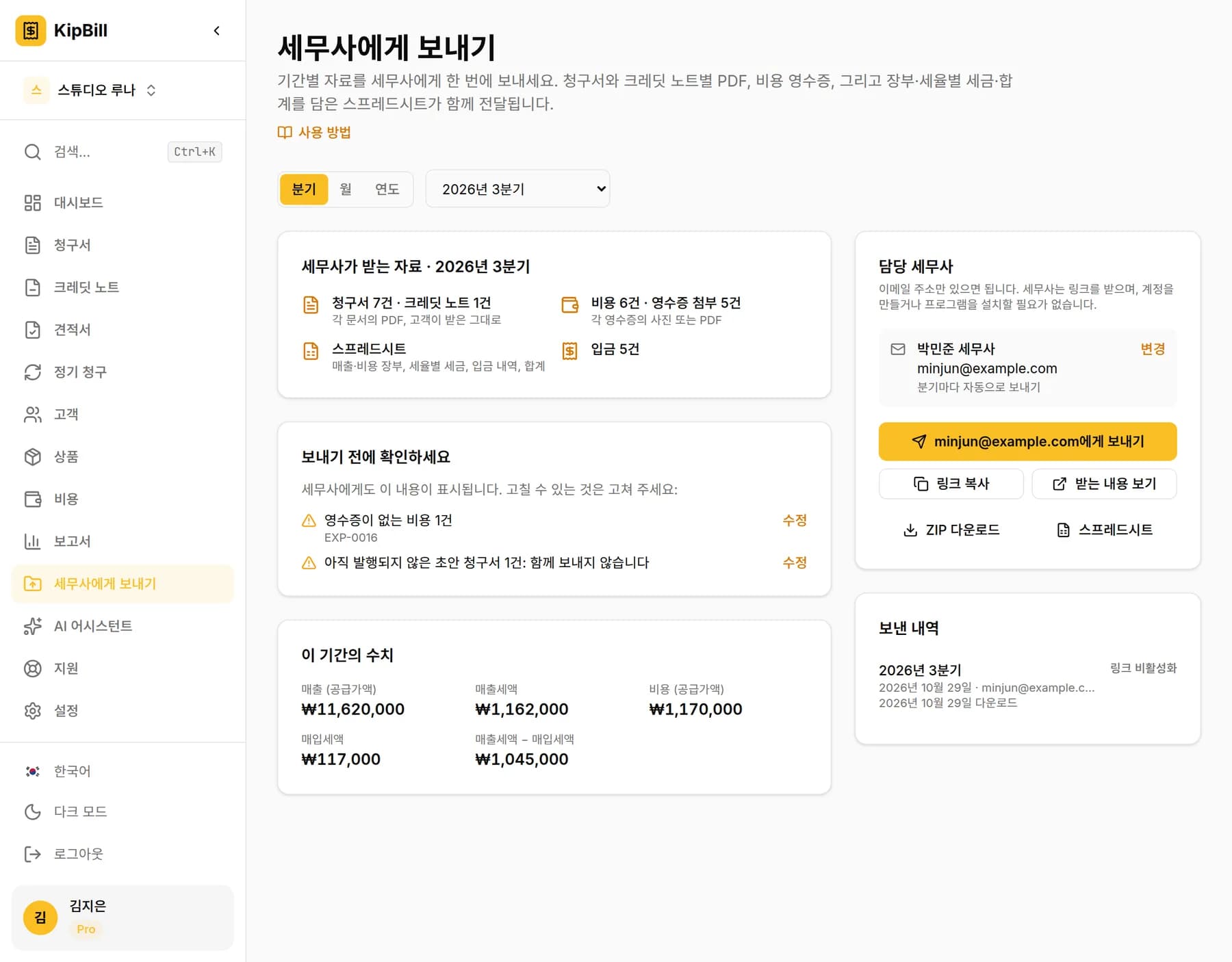Click the KipBill logo icon
This screenshot has height=962, width=1232.
[31, 31]
